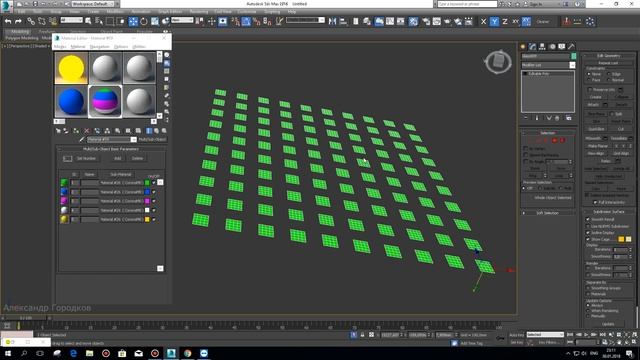
Task: Open the Utilities menu in Material Editor
Action: pos(139,47)
